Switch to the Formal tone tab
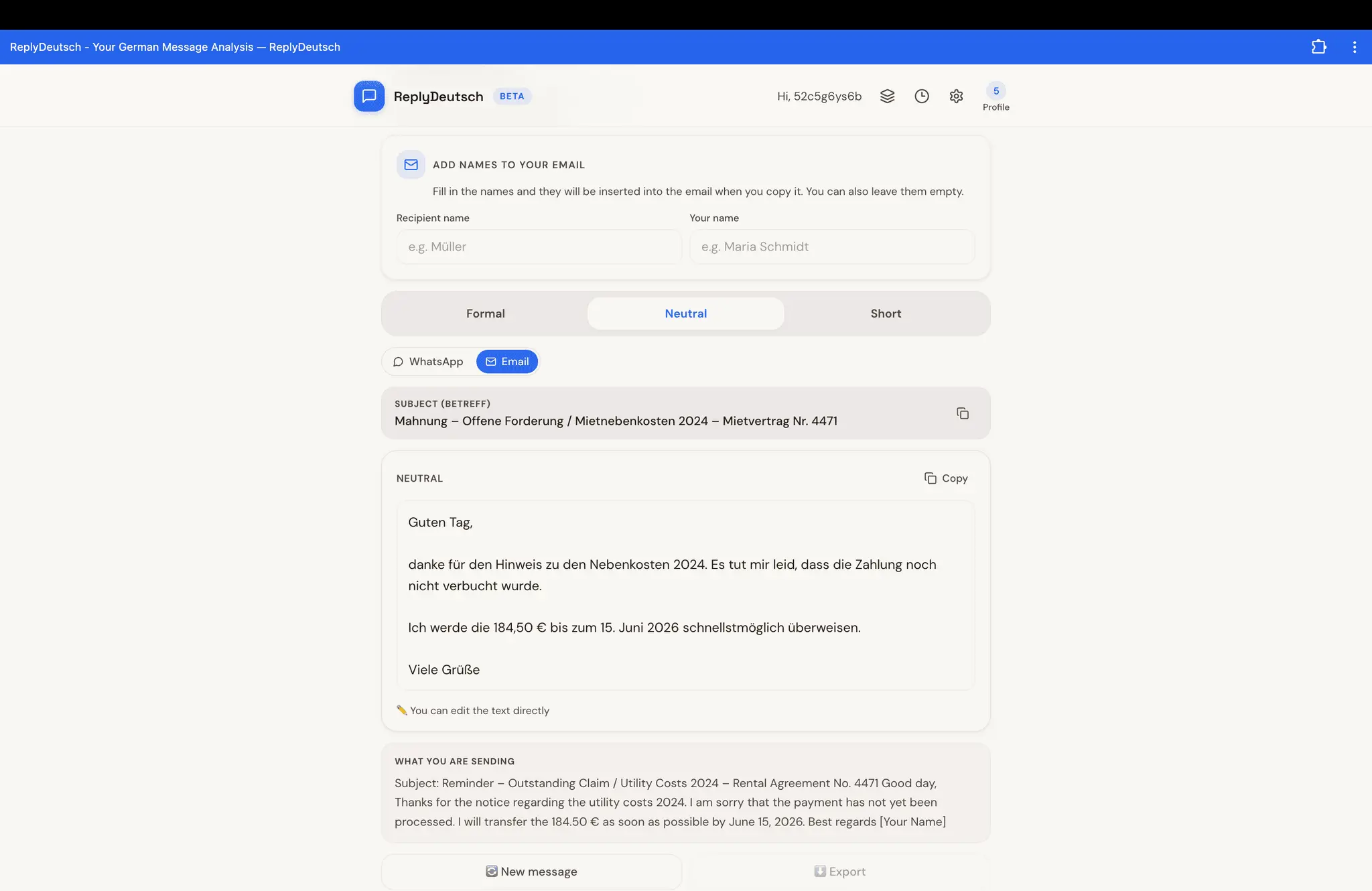This screenshot has height=891, width=1372. [486, 314]
